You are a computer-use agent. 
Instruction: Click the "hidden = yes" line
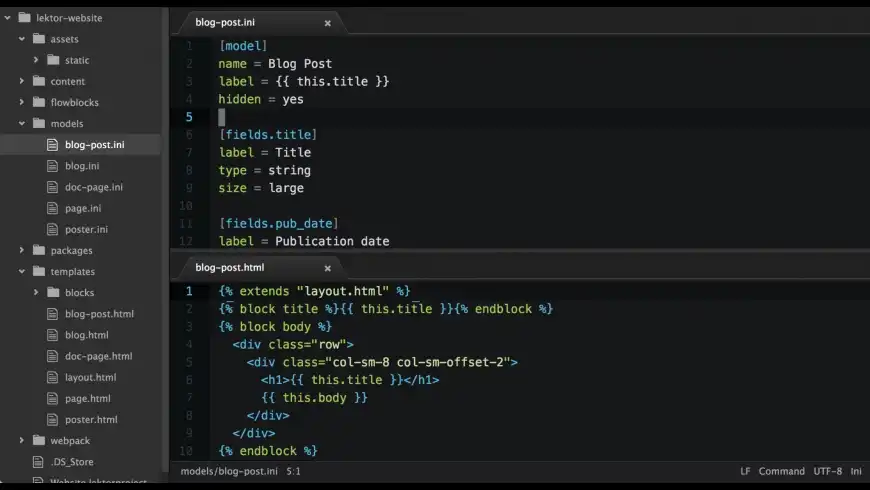click(x=261, y=99)
